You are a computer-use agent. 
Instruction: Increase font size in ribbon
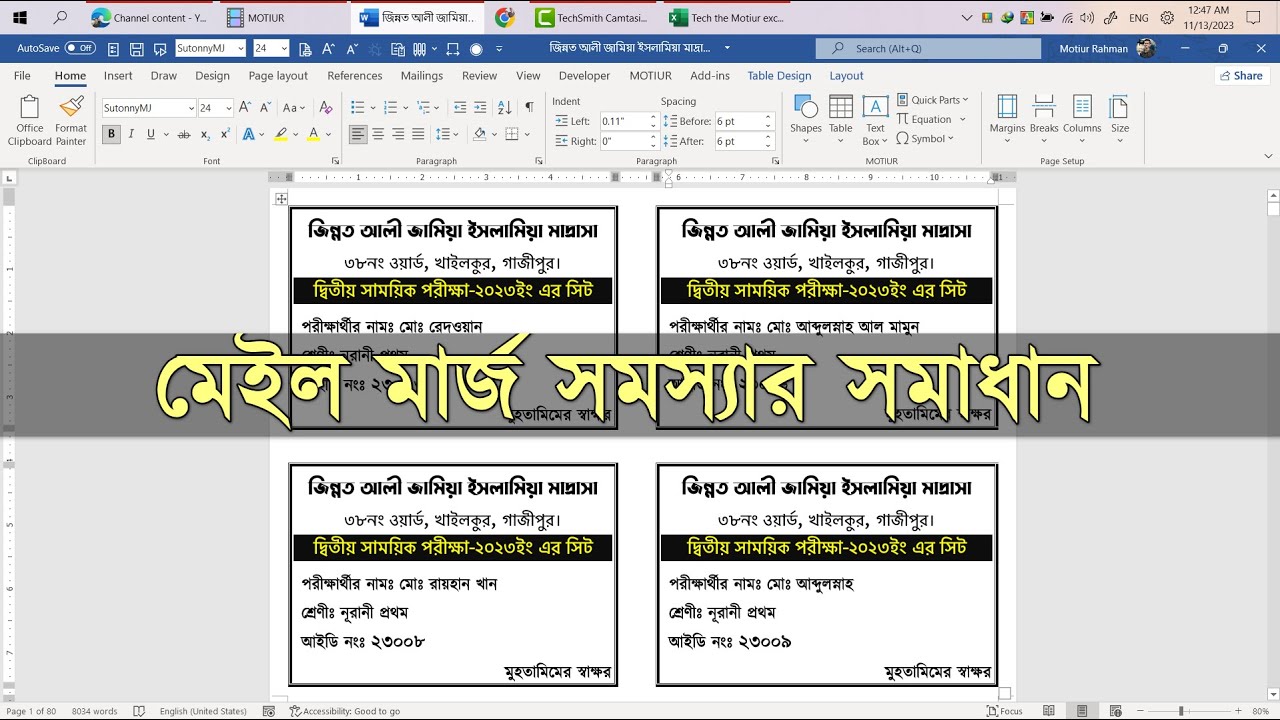(x=246, y=107)
